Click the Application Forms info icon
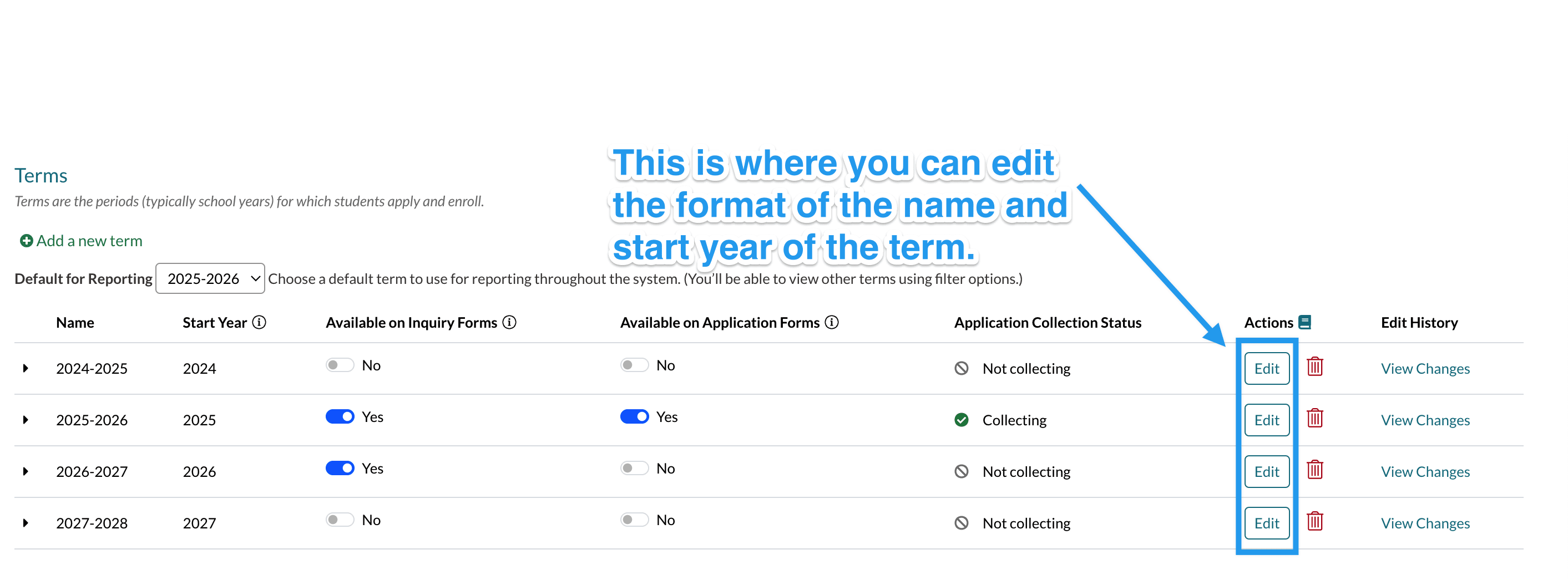 click(x=832, y=323)
